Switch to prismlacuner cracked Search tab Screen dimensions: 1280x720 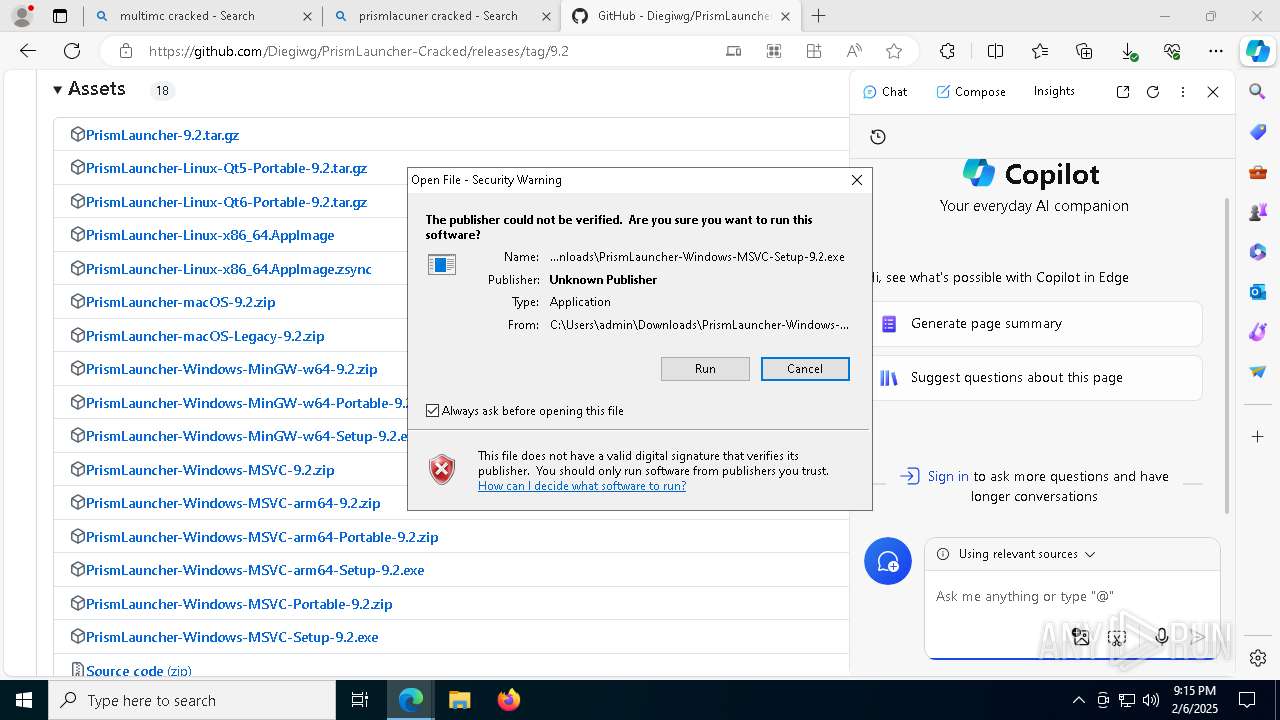(x=441, y=16)
